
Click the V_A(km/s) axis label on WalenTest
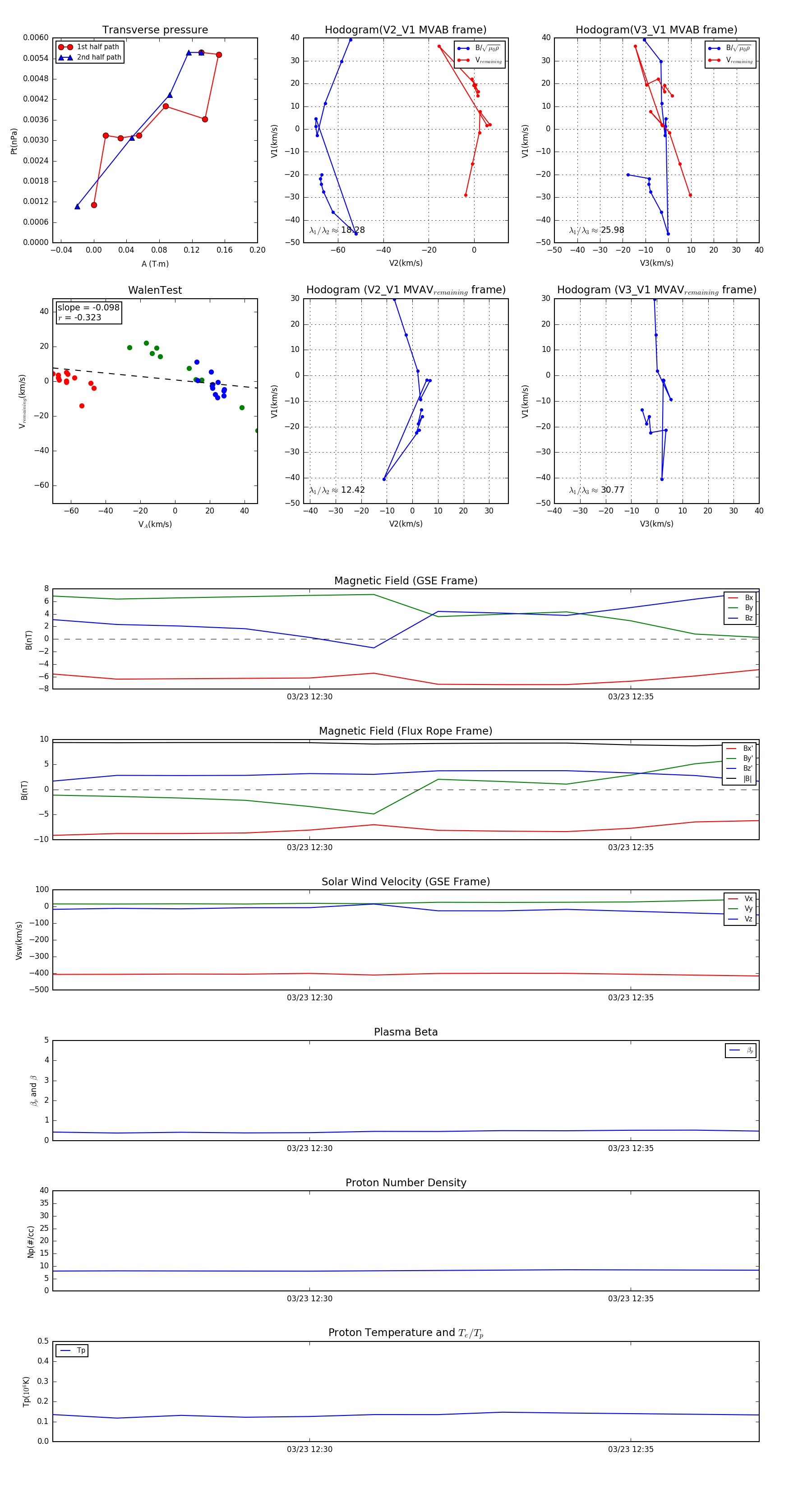155,524
